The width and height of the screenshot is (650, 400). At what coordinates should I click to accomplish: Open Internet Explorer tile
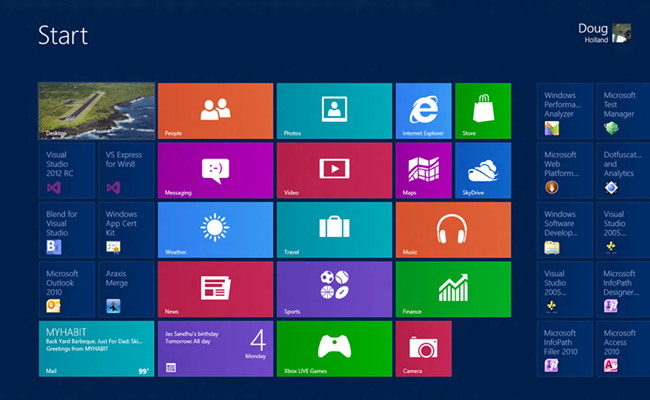coord(423,110)
